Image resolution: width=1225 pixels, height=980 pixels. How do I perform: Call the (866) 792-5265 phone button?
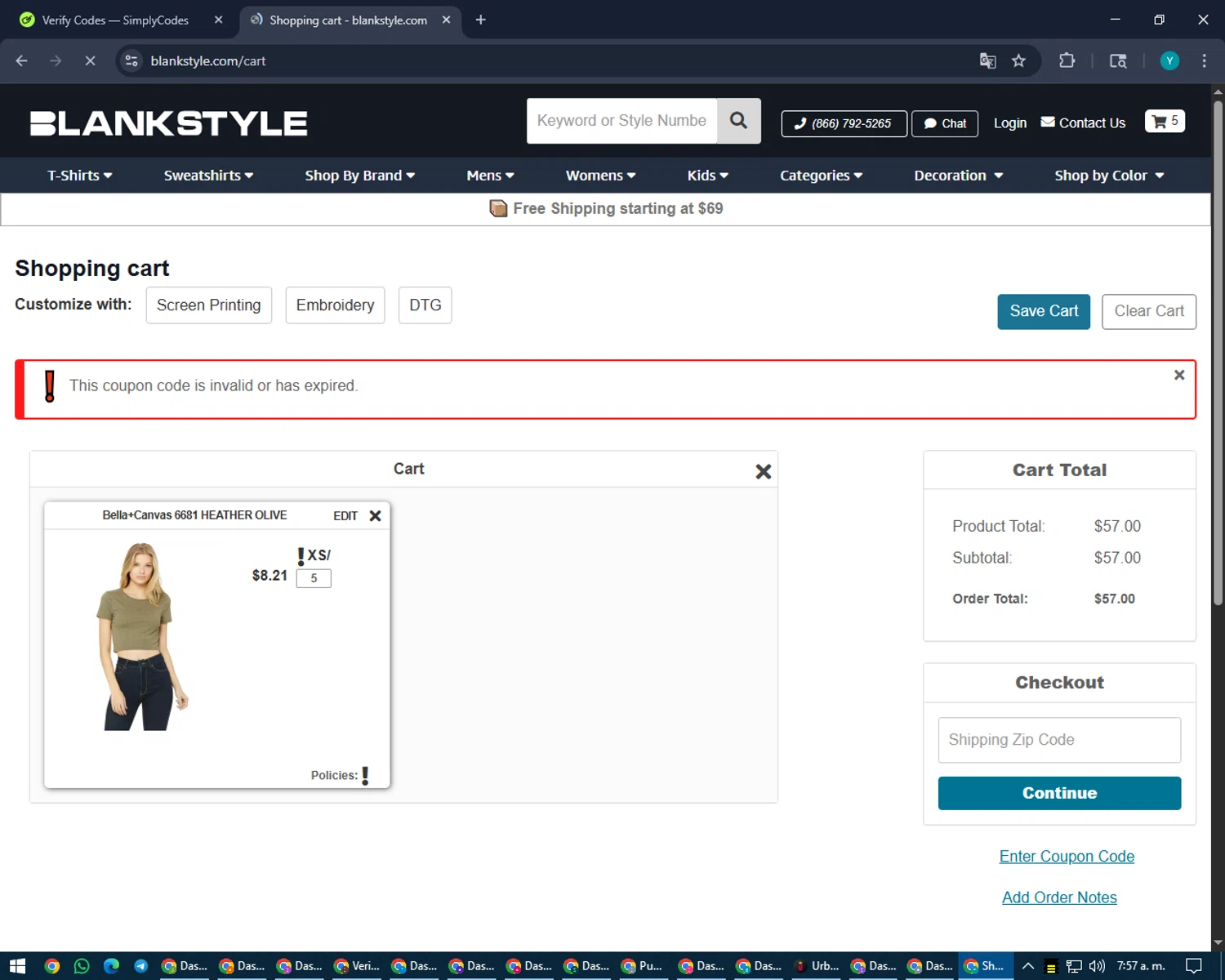pos(844,123)
